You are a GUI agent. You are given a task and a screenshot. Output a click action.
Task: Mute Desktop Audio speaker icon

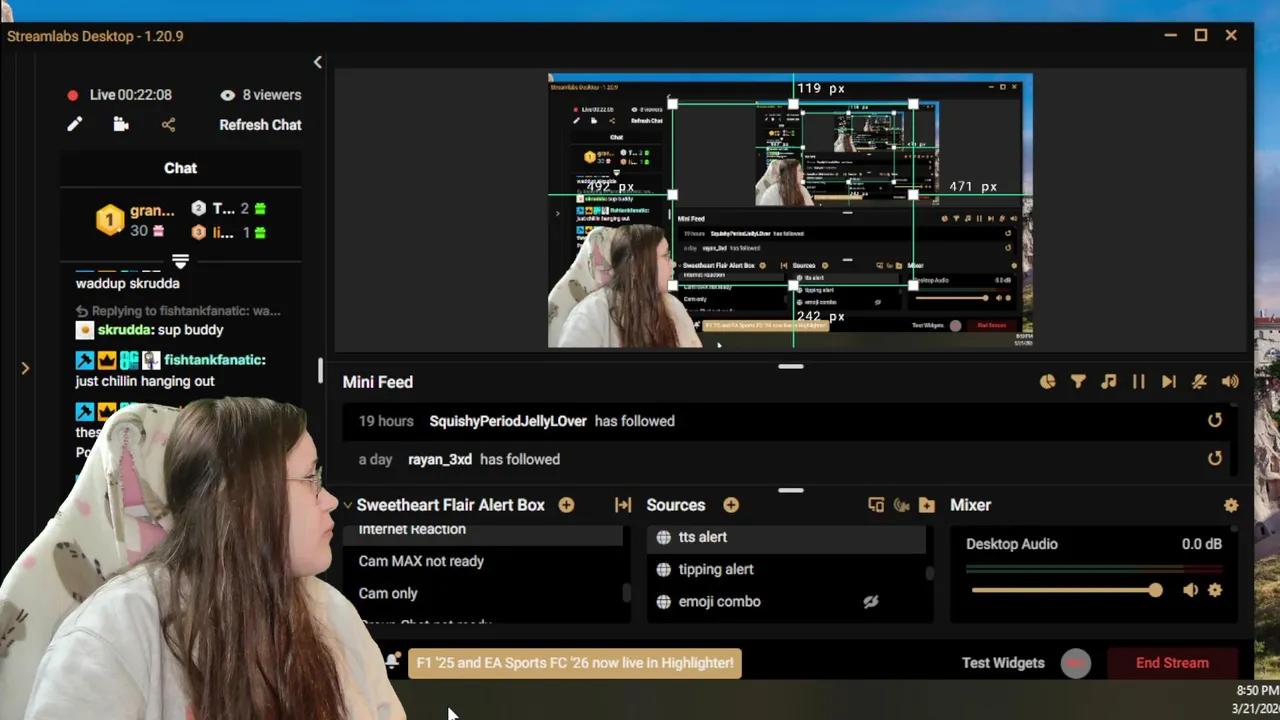[1190, 590]
